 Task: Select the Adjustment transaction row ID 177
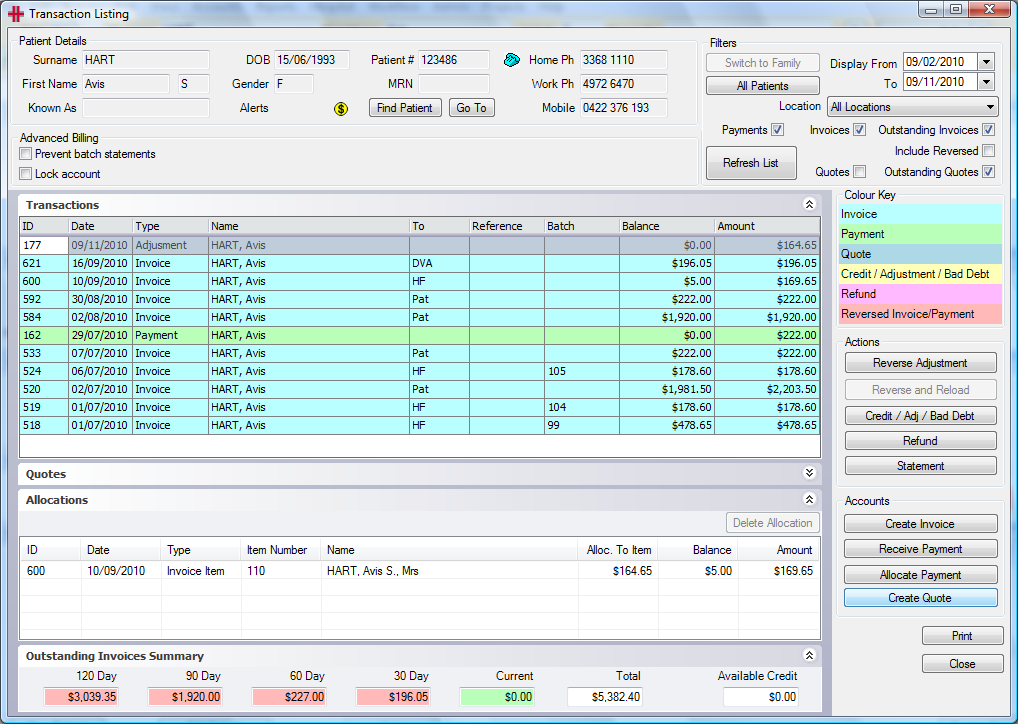tap(419, 245)
